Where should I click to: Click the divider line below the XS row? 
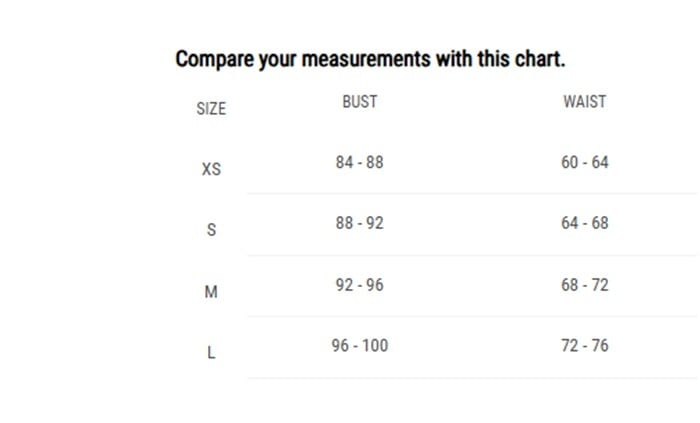470,194
